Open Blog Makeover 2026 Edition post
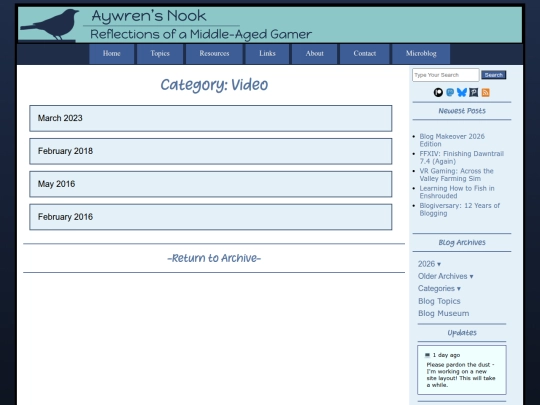The width and height of the screenshot is (540, 405). click(x=452, y=140)
